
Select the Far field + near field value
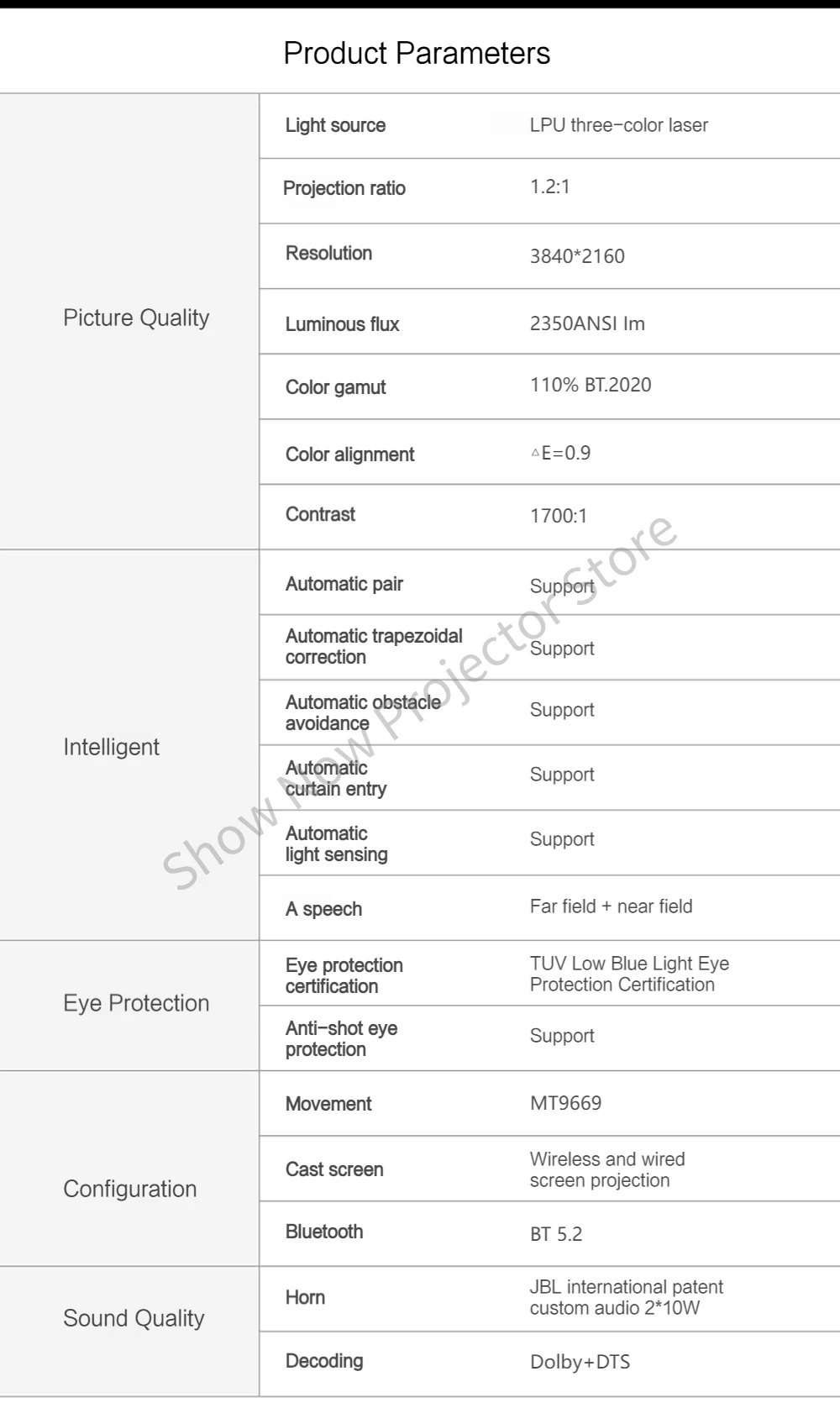(611, 906)
